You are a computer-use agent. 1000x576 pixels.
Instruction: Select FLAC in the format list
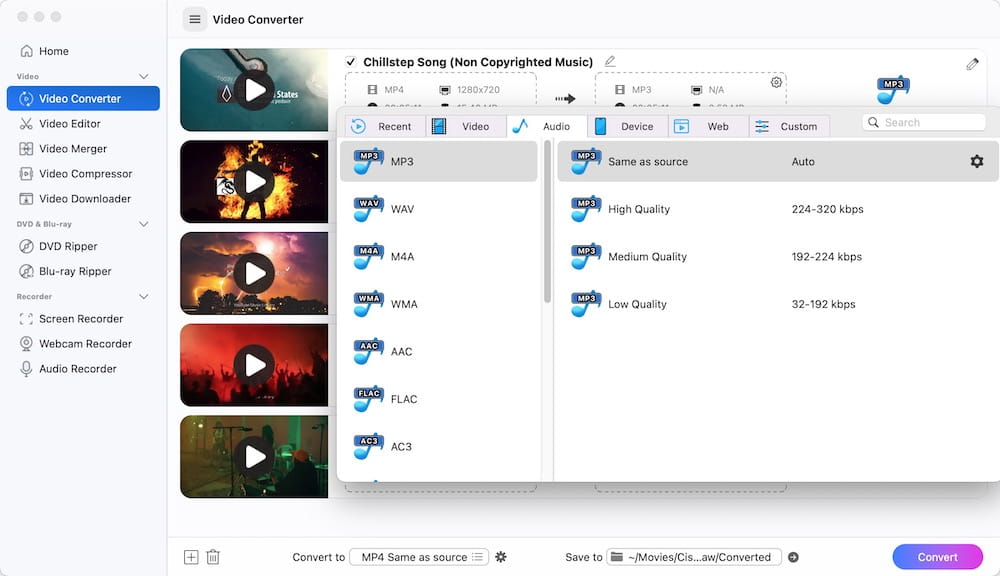439,399
